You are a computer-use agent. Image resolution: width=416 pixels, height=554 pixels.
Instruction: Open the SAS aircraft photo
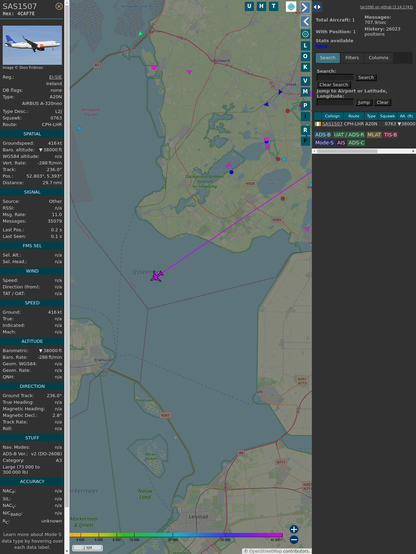click(x=32, y=45)
